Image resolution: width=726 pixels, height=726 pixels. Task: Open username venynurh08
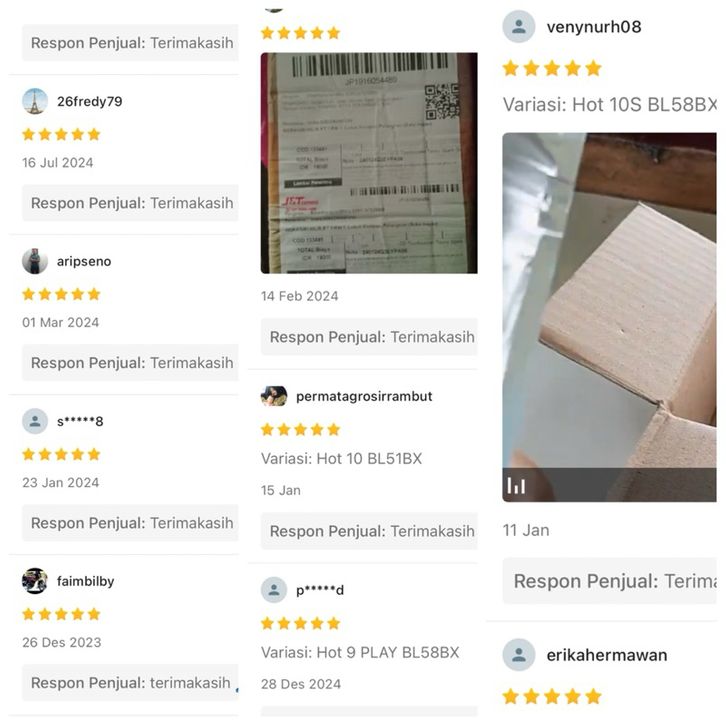click(x=594, y=27)
